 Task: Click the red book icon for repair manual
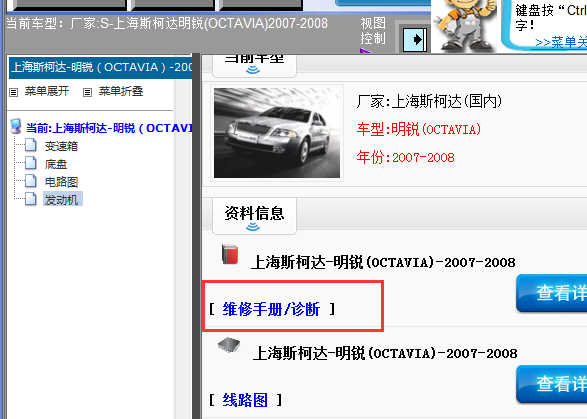(230, 254)
